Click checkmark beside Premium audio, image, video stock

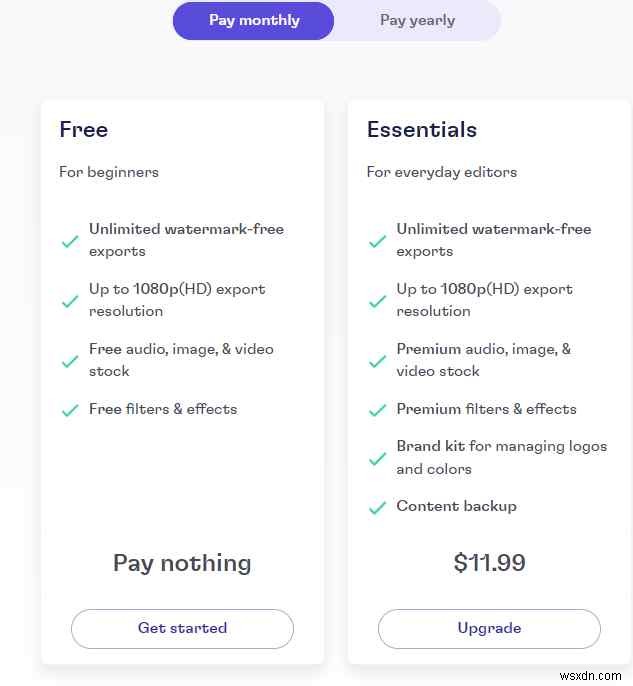click(x=377, y=361)
